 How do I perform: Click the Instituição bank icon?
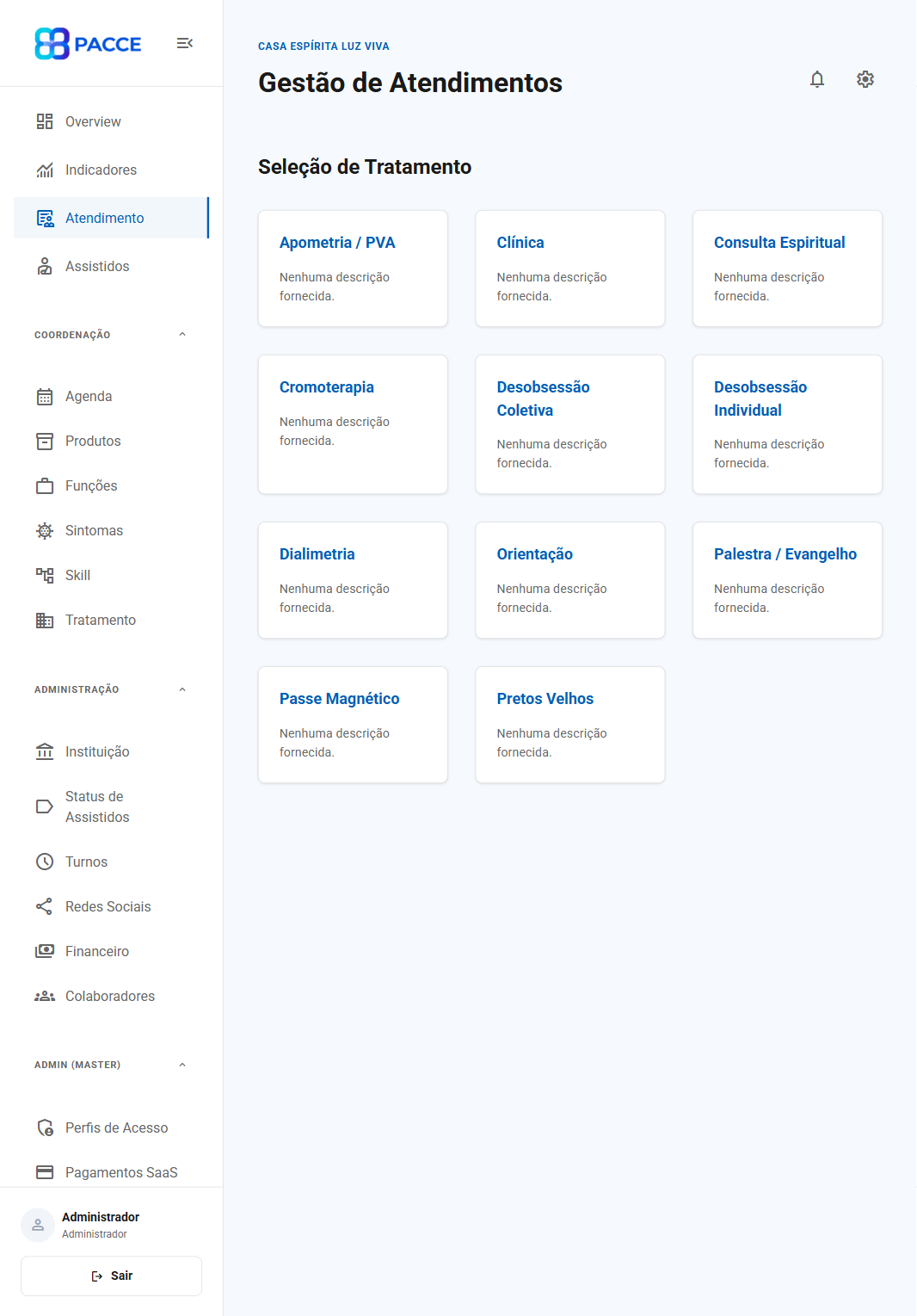tap(45, 751)
